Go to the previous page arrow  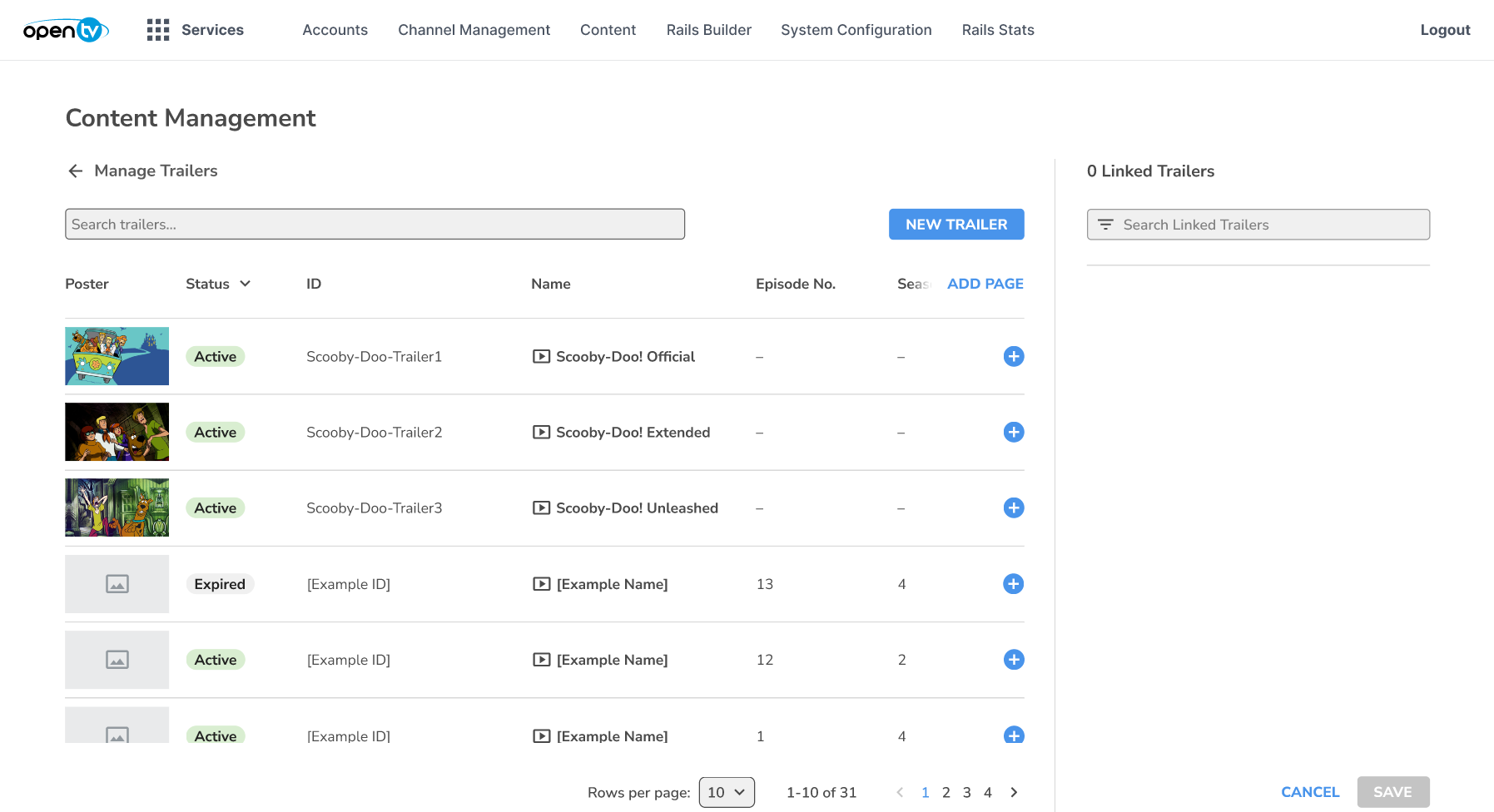coord(900,792)
